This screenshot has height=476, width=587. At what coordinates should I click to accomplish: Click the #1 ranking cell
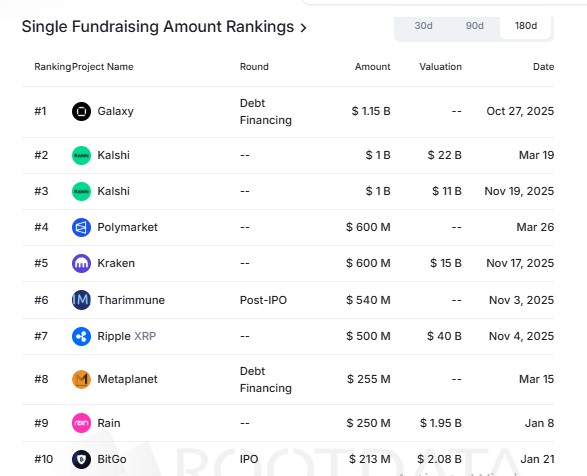[40, 111]
